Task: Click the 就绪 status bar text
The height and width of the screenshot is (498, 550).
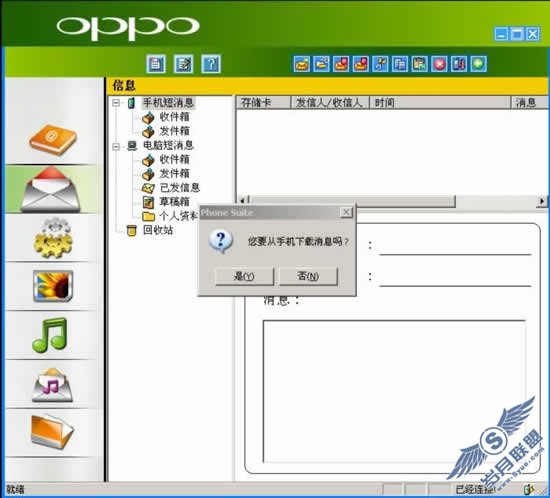Action: point(15,489)
